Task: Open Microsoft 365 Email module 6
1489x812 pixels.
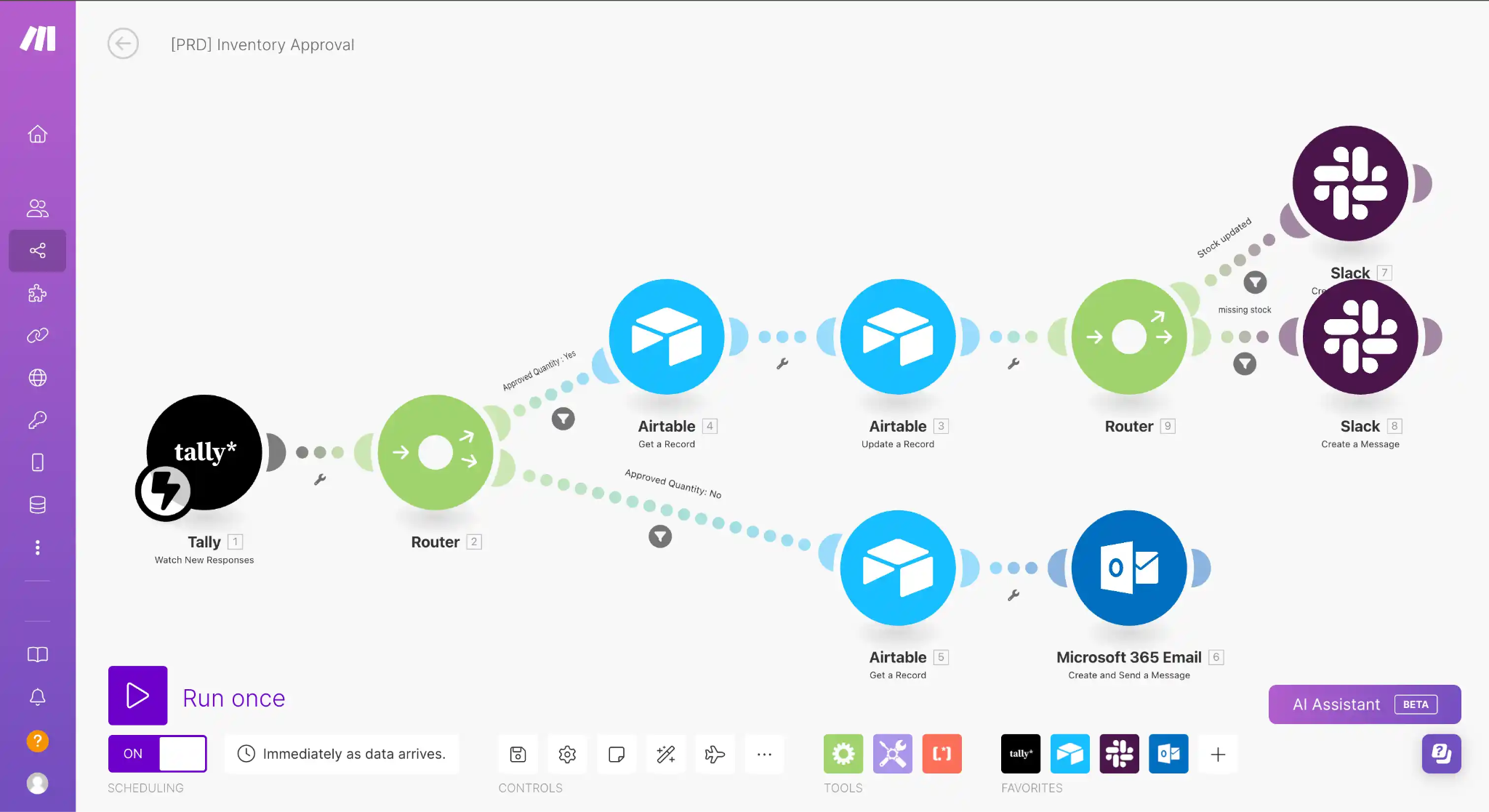Action: click(1129, 568)
